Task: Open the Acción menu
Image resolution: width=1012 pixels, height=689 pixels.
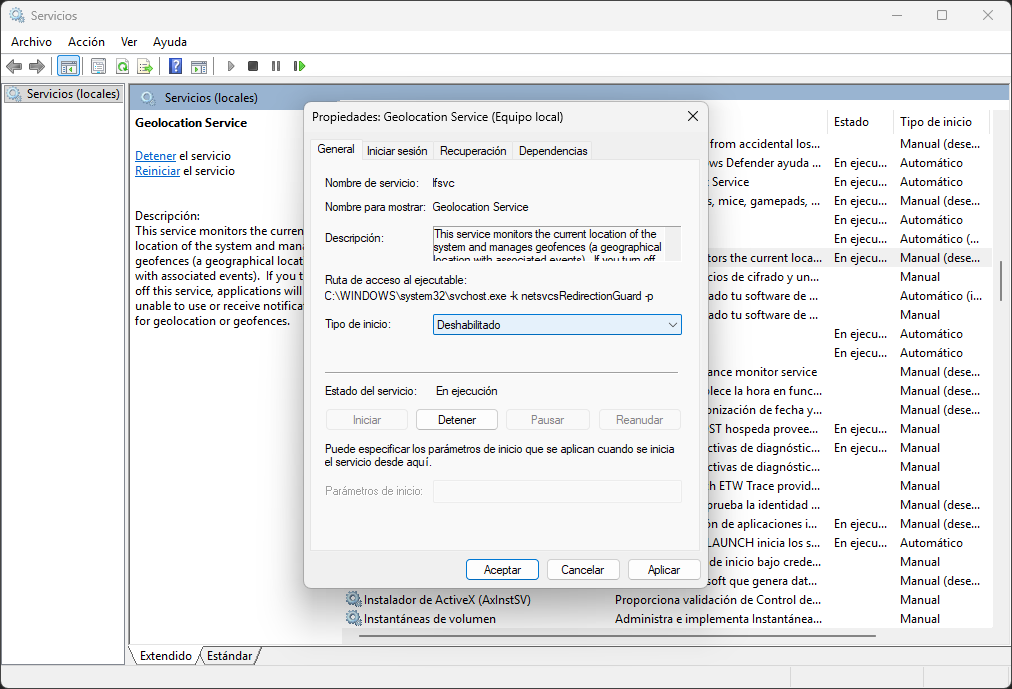Action: (x=86, y=42)
